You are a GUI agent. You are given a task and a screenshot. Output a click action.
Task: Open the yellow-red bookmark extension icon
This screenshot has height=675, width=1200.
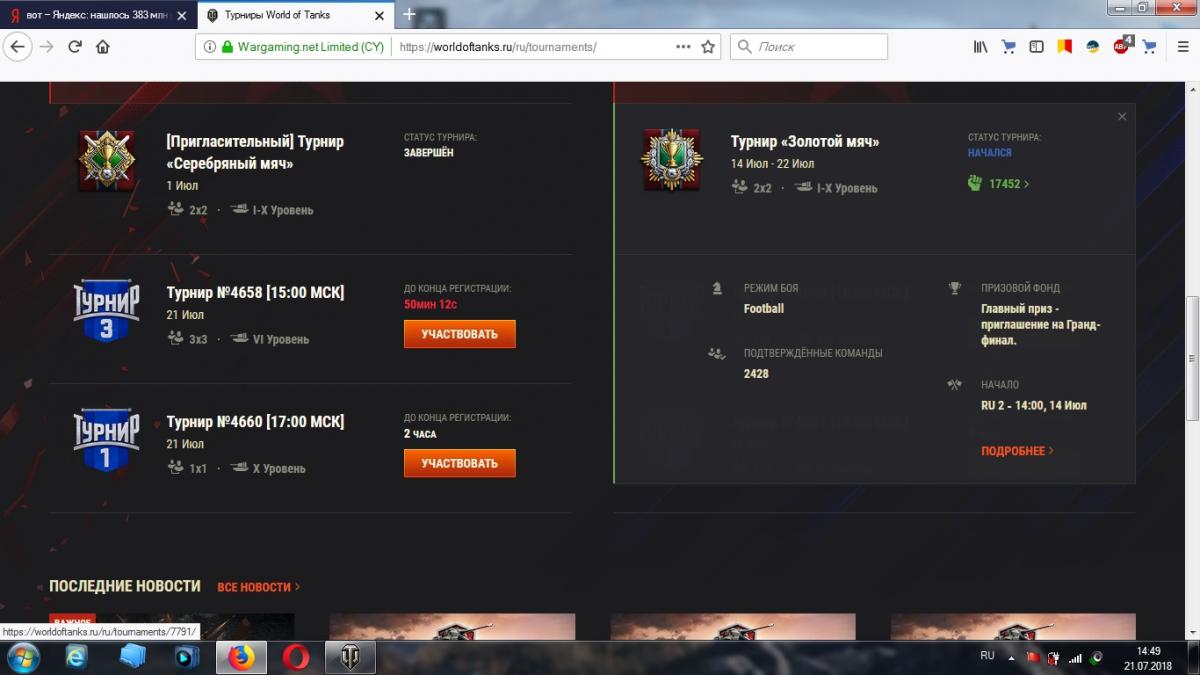click(x=1065, y=47)
